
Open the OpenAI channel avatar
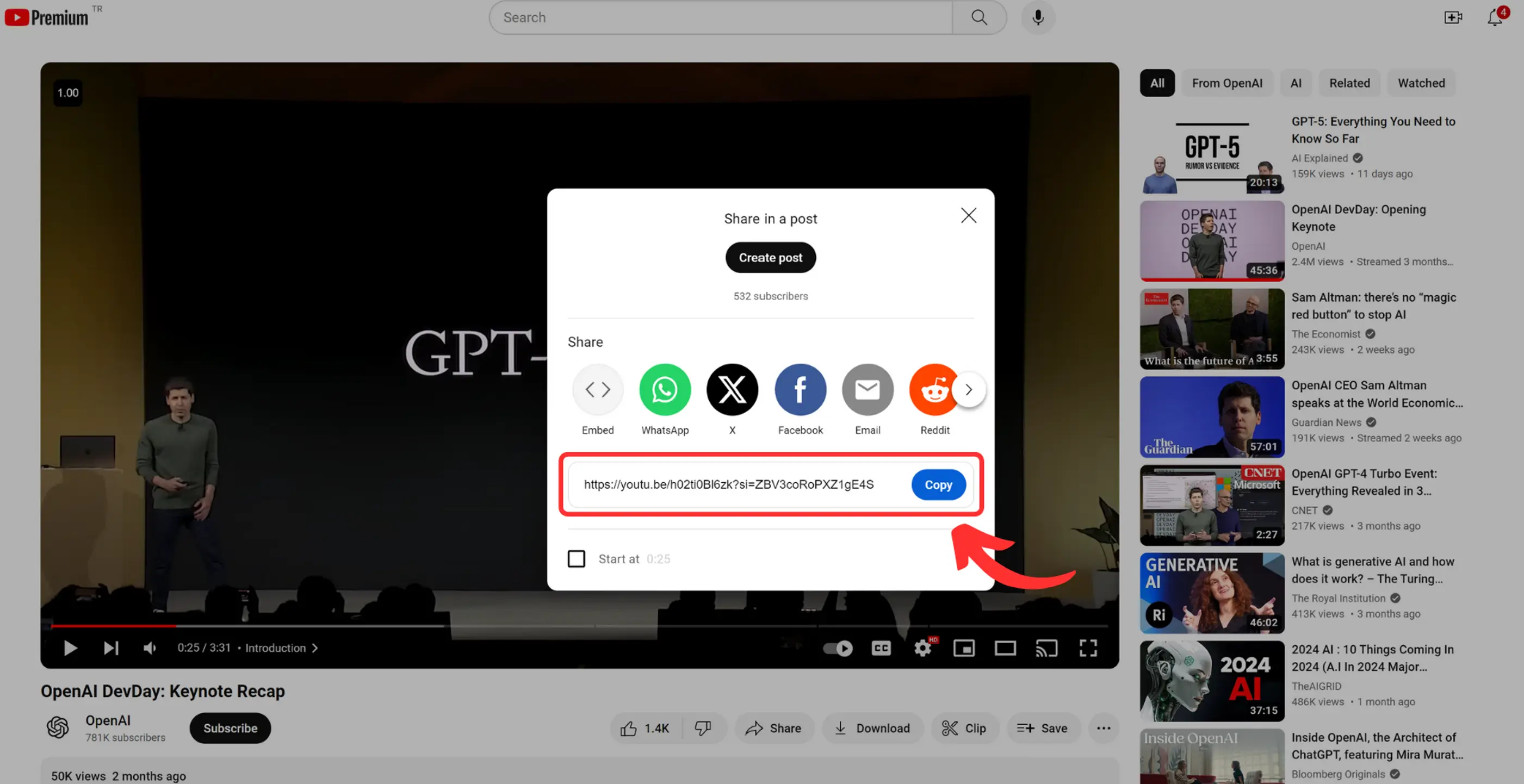[x=58, y=727]
